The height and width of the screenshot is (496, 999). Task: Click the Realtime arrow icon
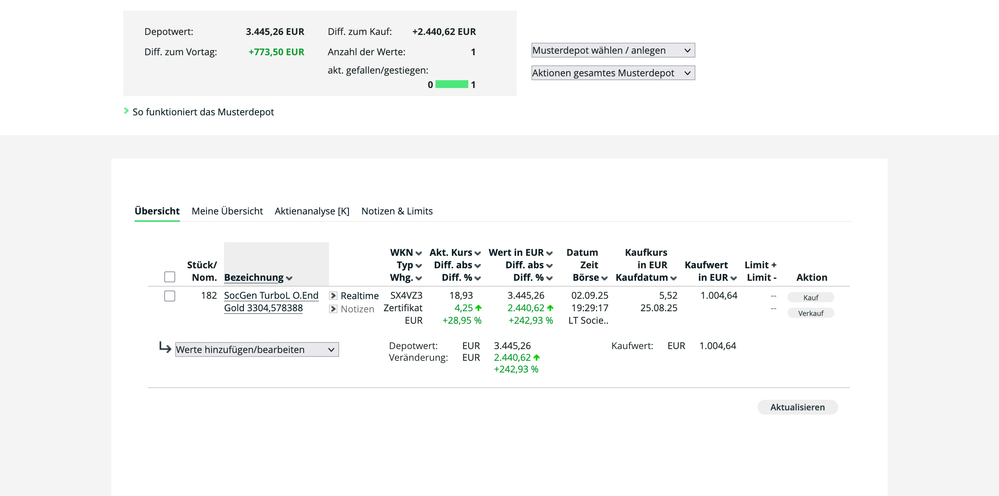334,296
